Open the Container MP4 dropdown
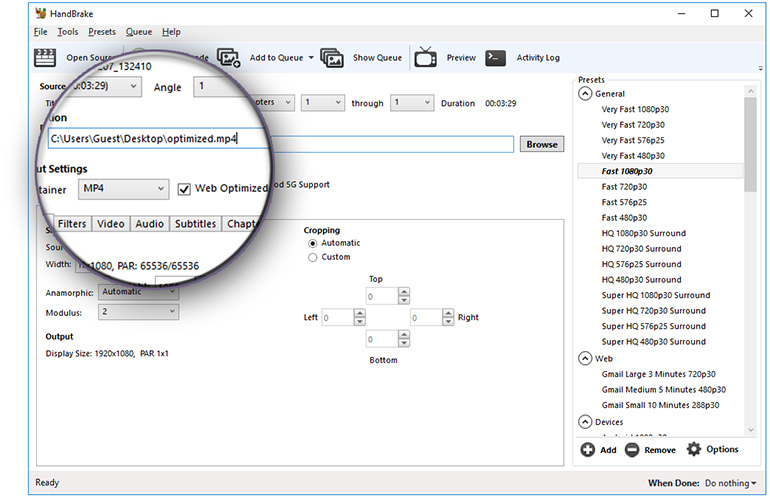Image resolution: width=770 pixels, height=498 pixels. (124, 189)
